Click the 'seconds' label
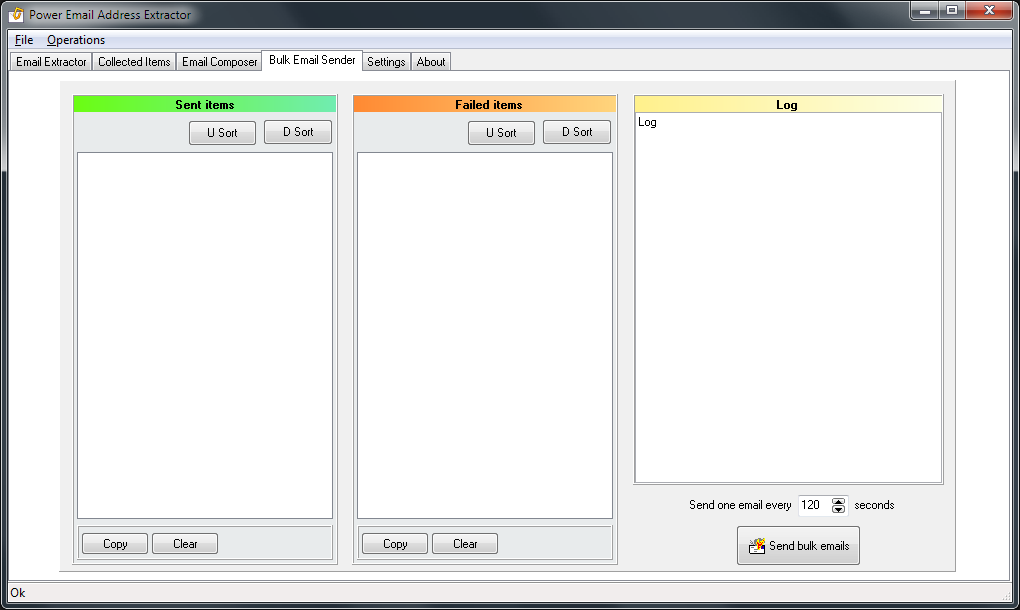 point(874,505)
